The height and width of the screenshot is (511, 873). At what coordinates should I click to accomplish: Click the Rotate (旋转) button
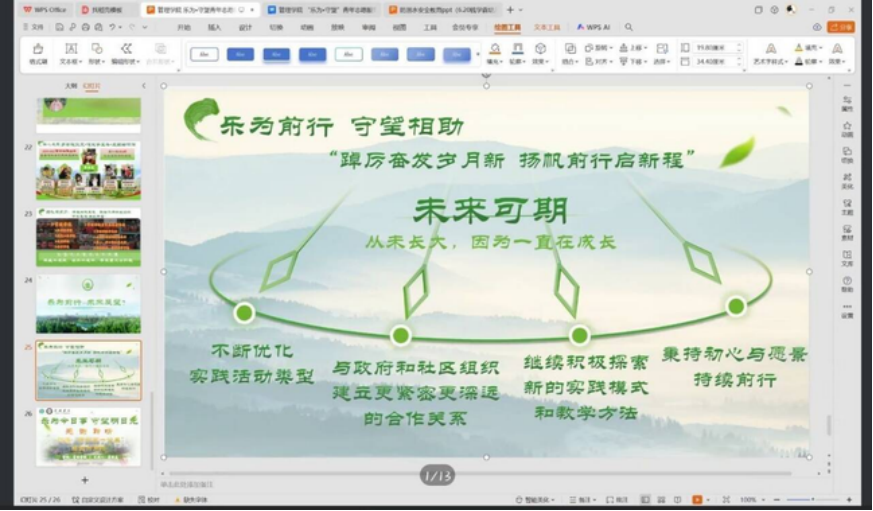pos(599,47)
